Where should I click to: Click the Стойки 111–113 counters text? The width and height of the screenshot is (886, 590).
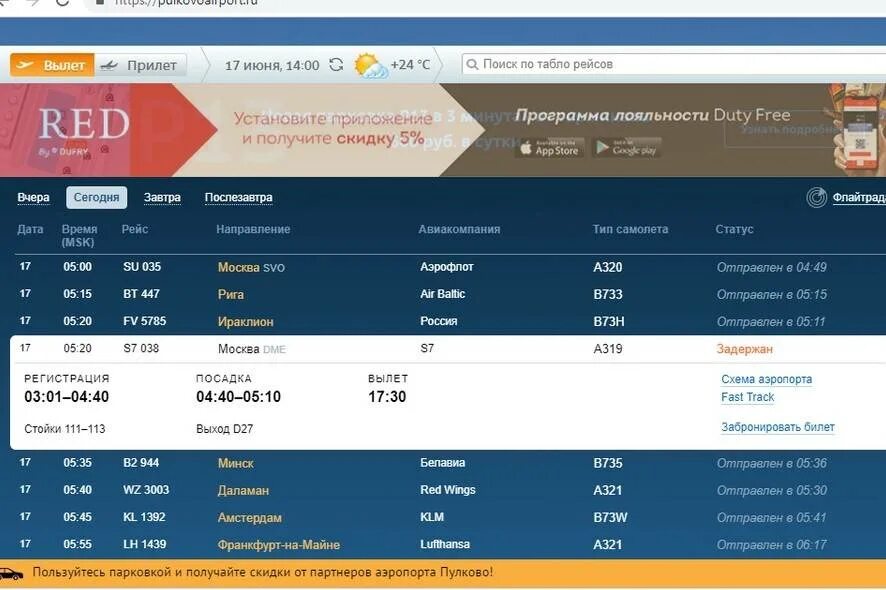pyautogui.click(x=64, y=430)
